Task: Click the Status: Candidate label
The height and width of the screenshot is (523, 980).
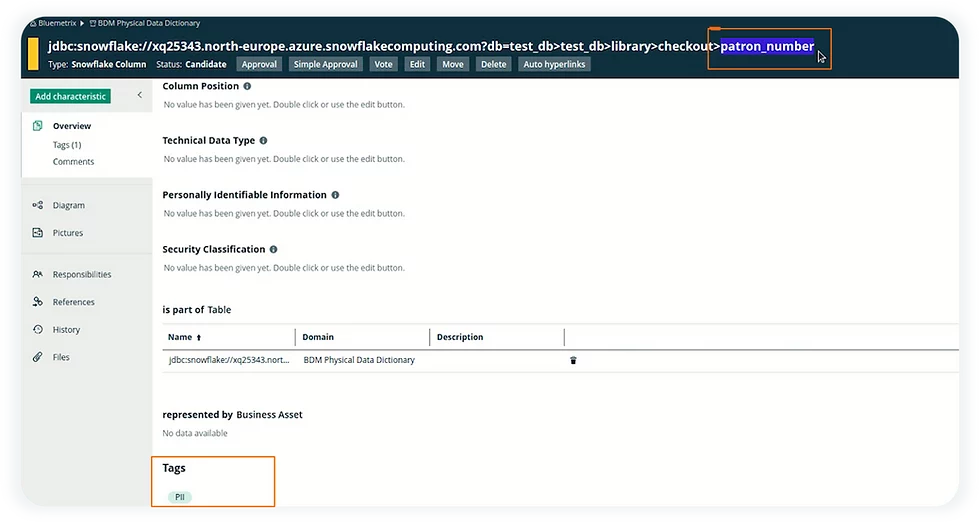Action: tap(191, 64)
